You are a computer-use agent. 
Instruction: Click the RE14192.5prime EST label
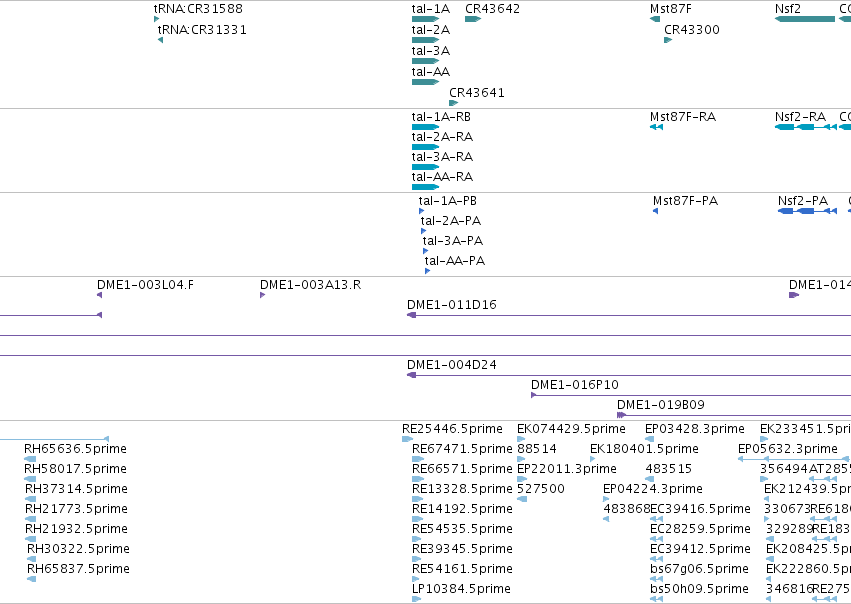coord(462,509)
